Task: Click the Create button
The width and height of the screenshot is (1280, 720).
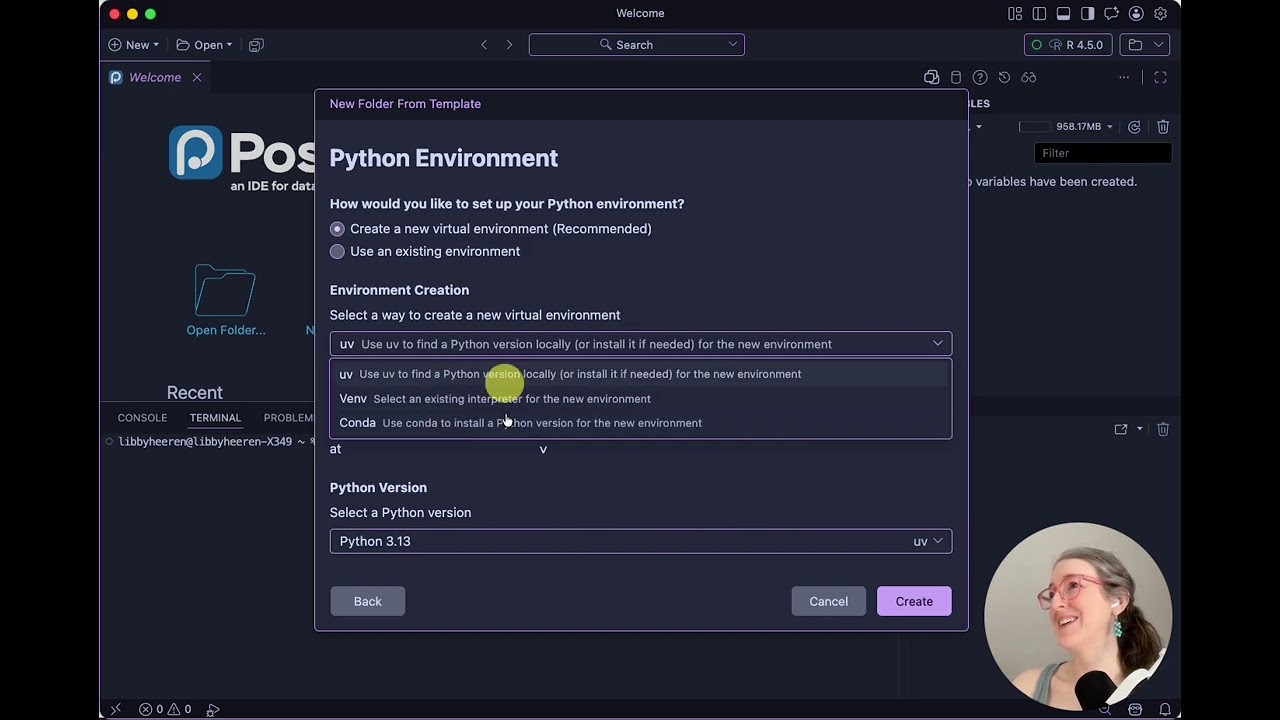Action: pos(914,601)
